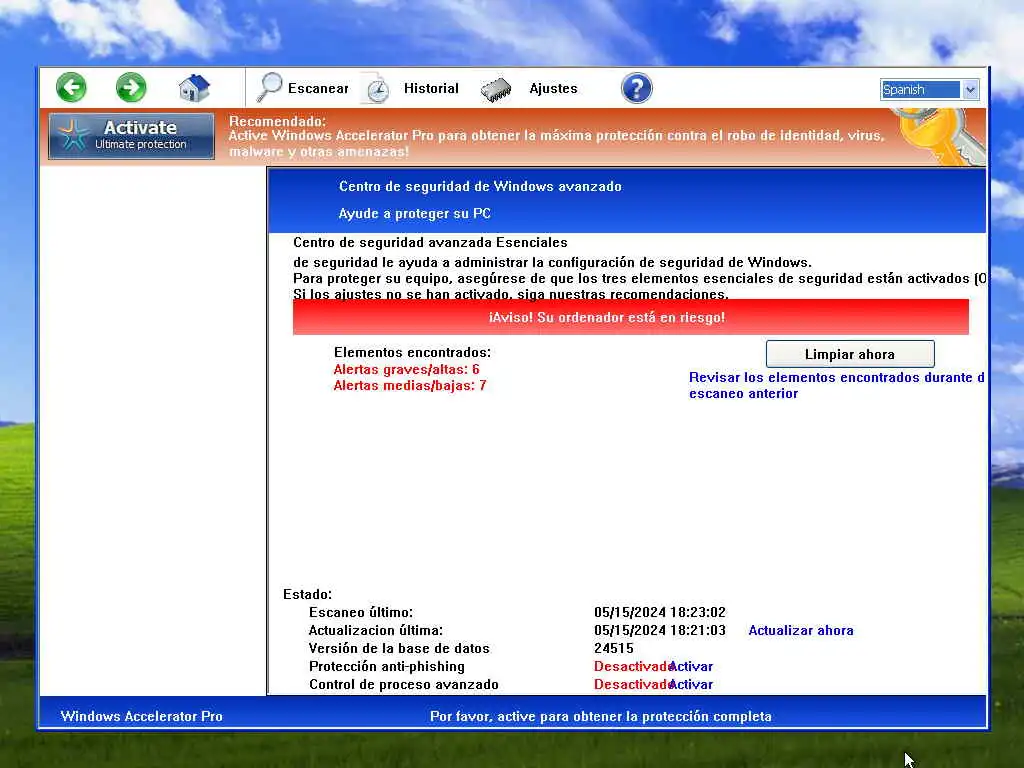Image resolution: width=1024 pixels, height=768 pixels.
Task: Click the Ayude a proteger su PC subheading
Action: pos(414,214)
